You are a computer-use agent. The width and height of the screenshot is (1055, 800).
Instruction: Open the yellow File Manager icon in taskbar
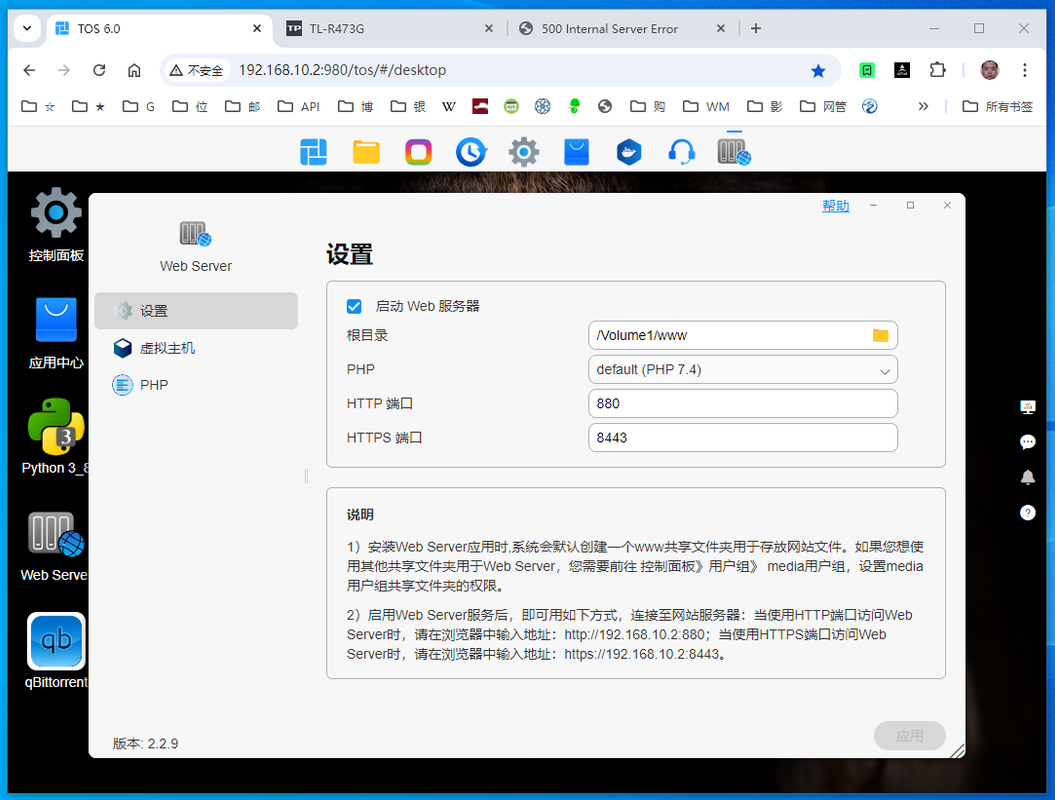[x=366, y=152]
